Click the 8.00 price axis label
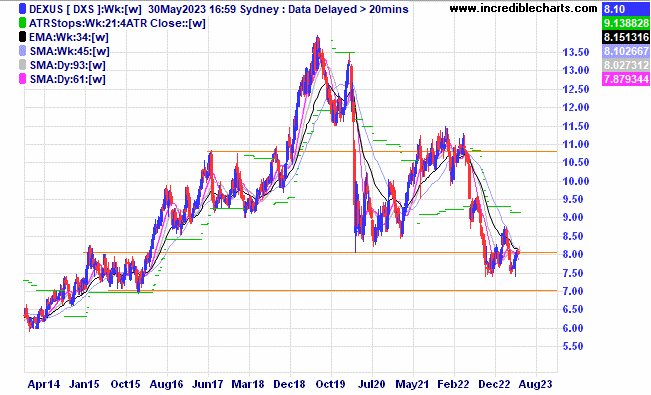Screen dimensions: 651x395 [573, 254]
